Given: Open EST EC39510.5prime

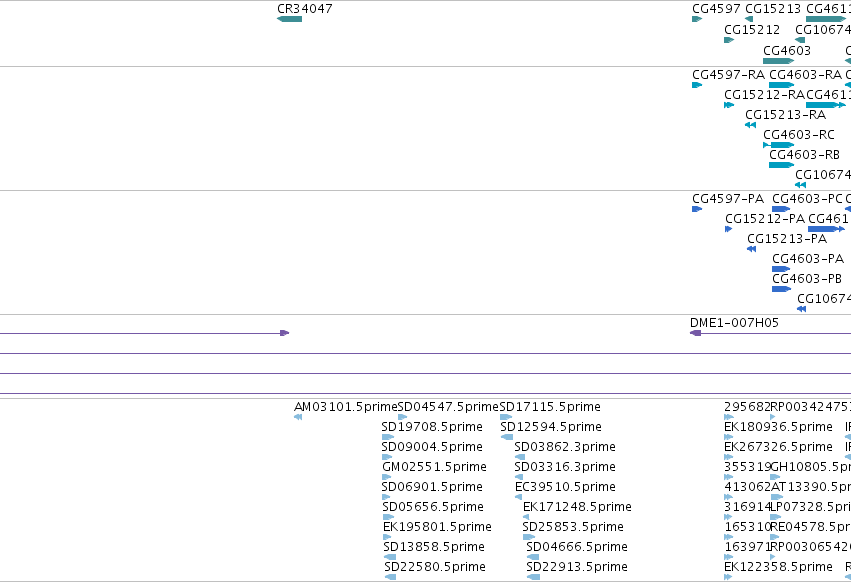Looking at the screenshot, I should (518, 497).
